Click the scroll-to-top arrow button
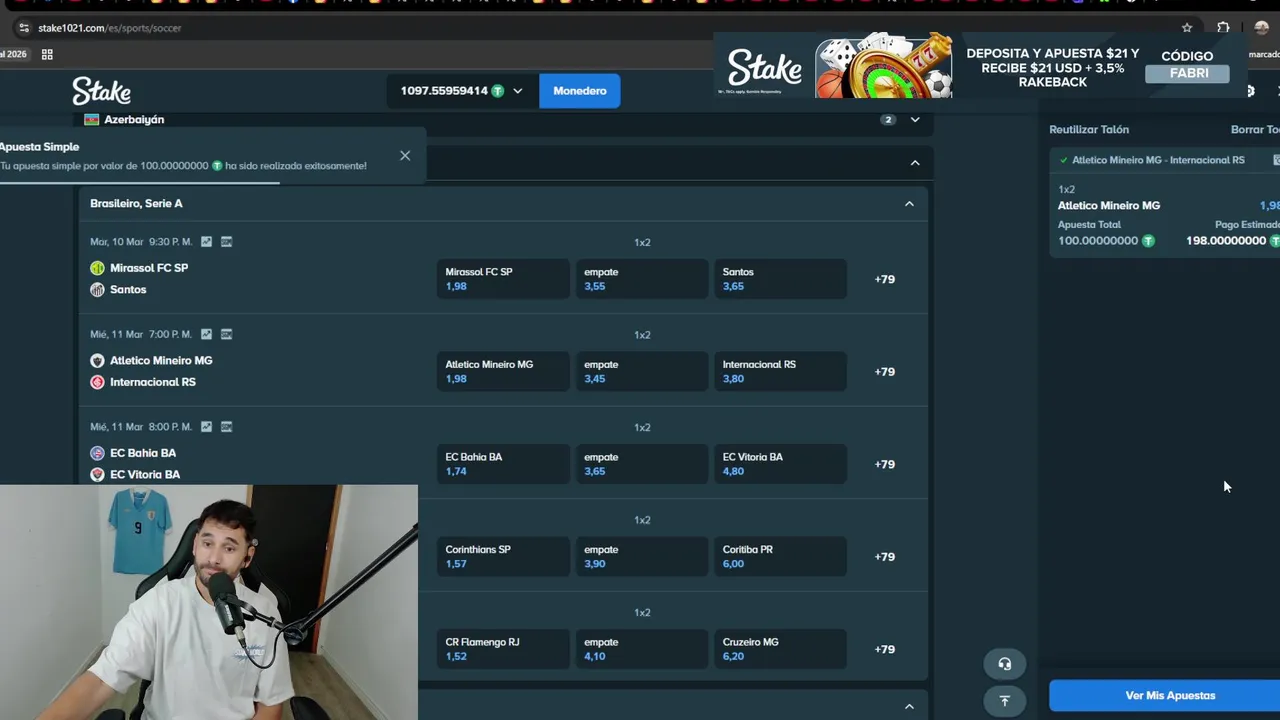 pyautogui.click(x=1004, y=701)
